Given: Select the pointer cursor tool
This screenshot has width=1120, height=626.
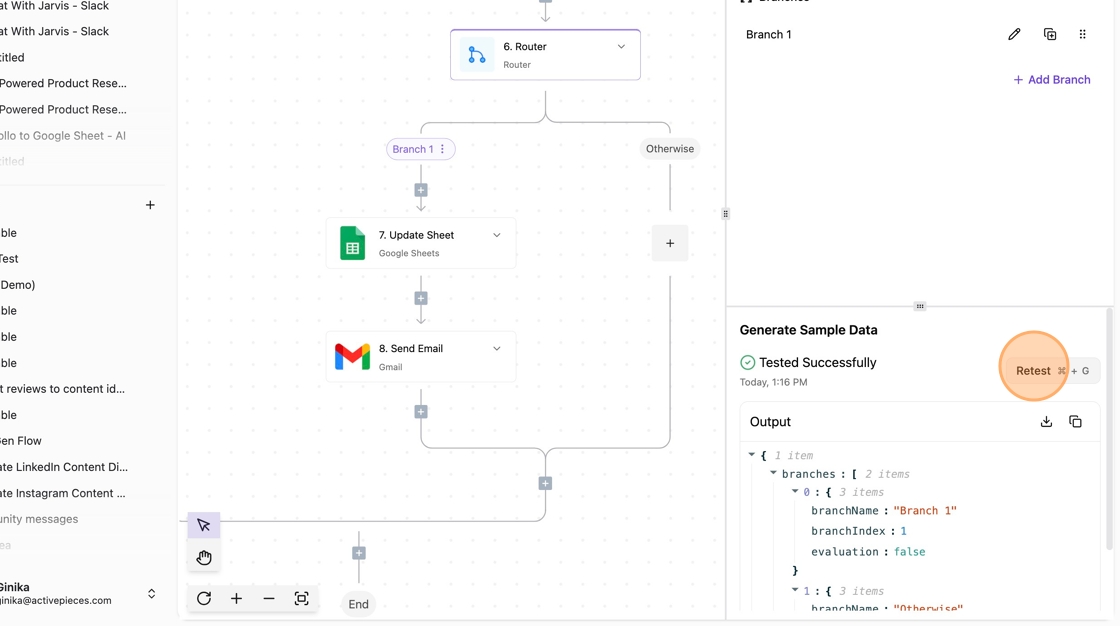Looking at the screenshot, I should (204, 525).
